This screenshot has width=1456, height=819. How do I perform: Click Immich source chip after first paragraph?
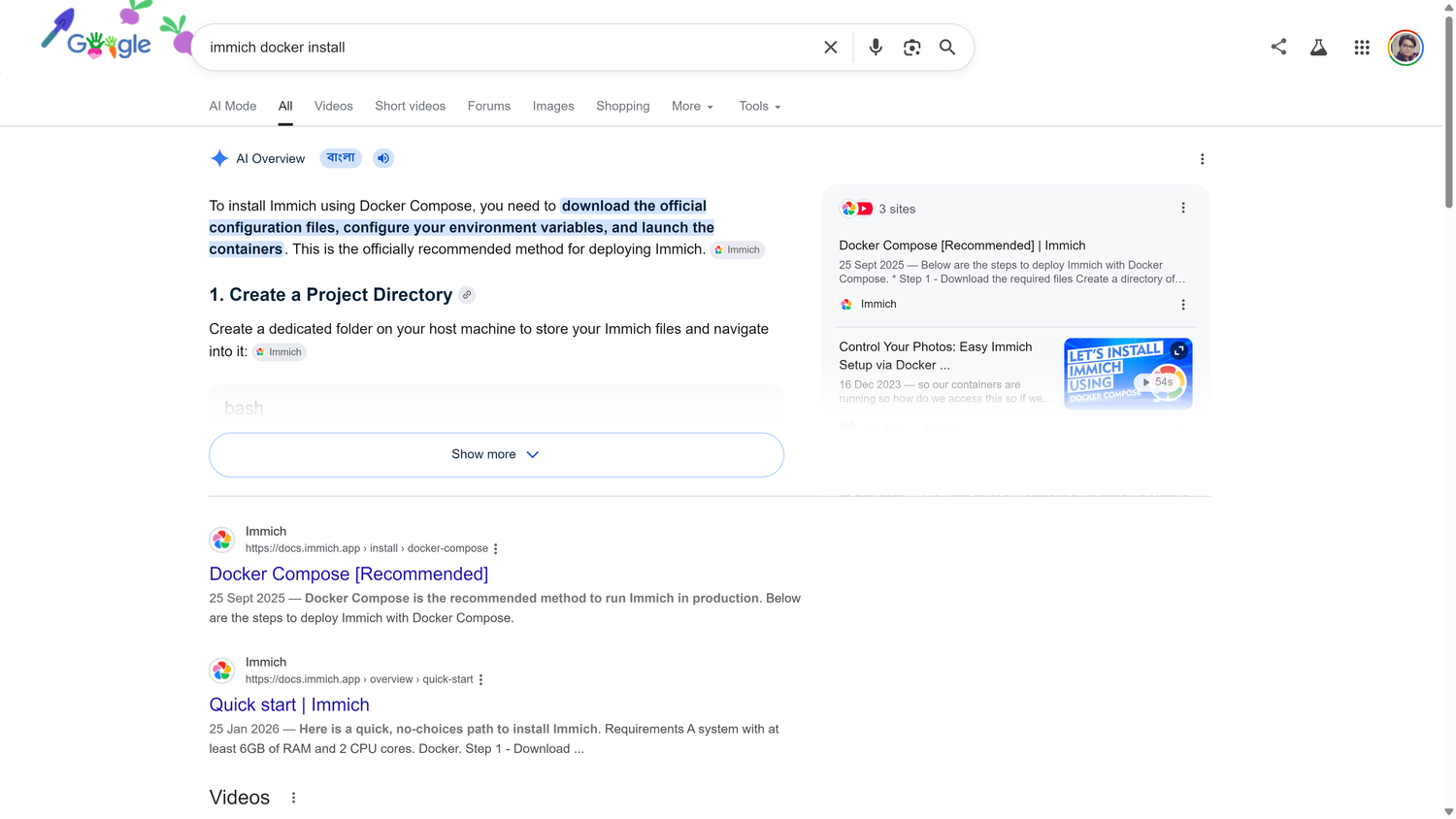pos(738,250)
